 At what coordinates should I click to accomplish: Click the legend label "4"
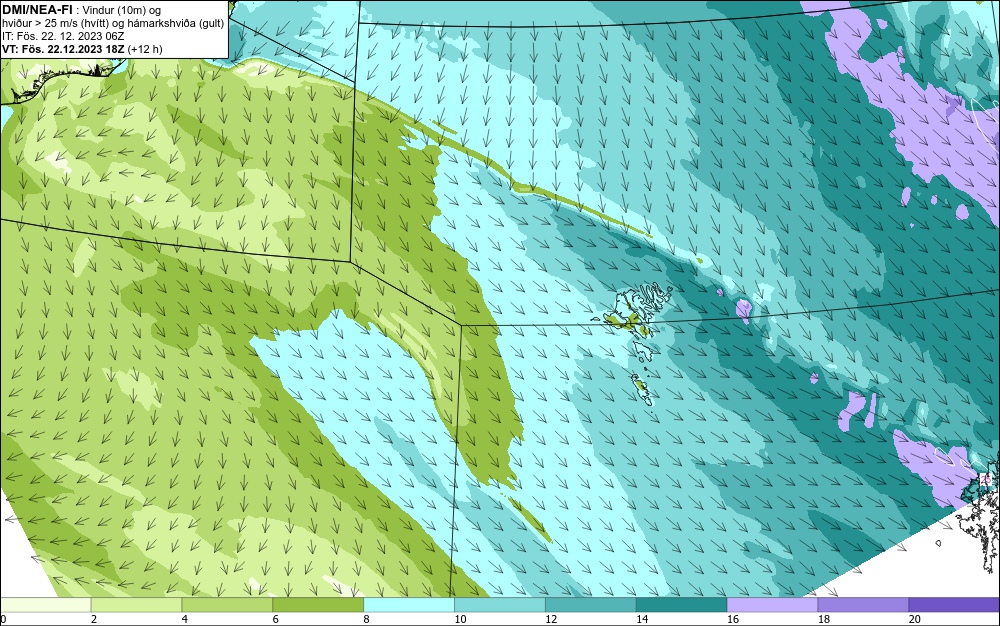184,619
